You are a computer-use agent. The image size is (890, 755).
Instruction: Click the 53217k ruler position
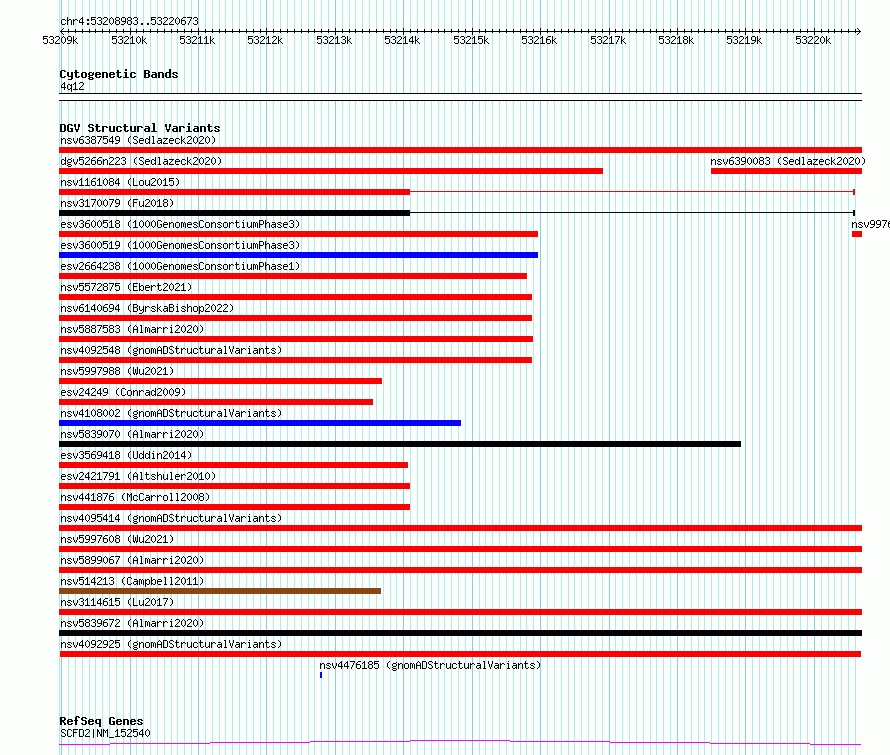(x=608, y=40)
